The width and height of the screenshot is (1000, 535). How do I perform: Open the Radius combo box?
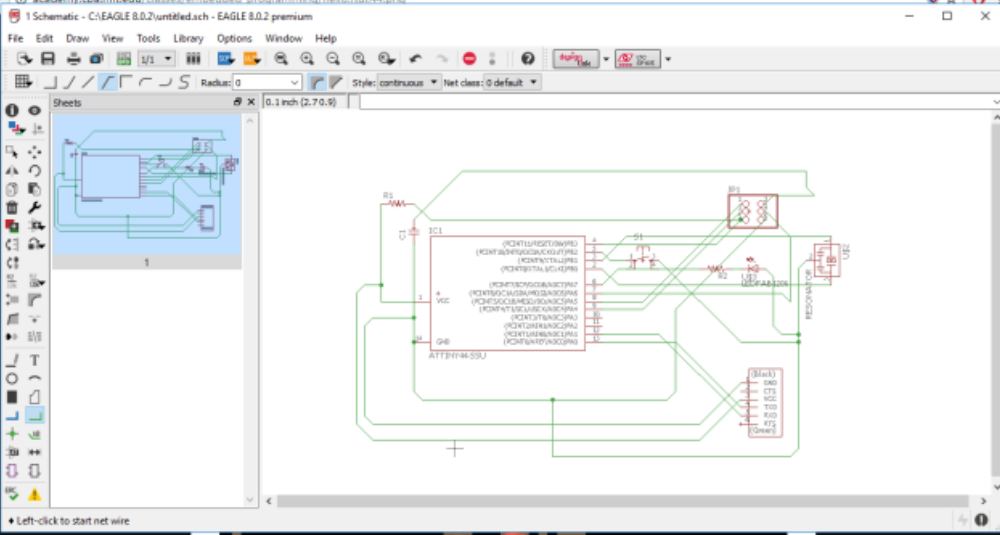pos(267,82)
